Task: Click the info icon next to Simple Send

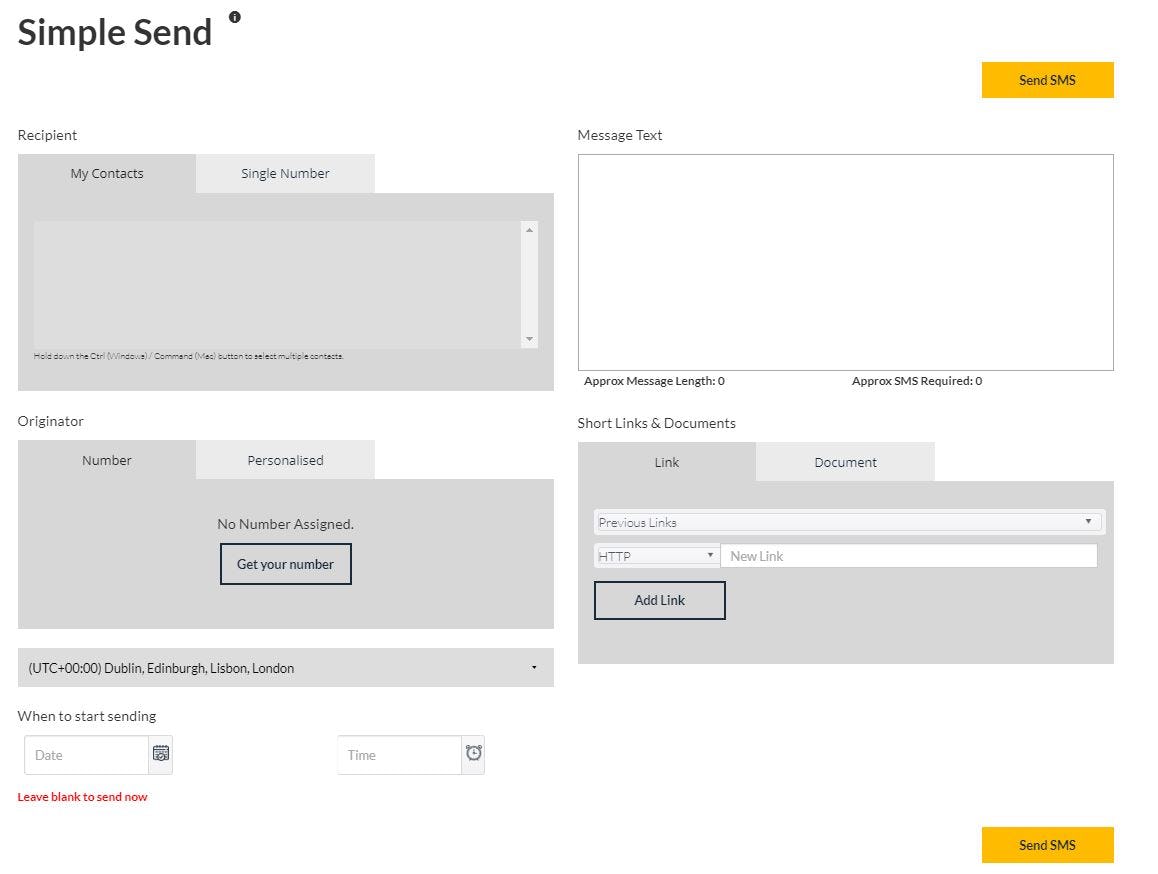Action: 235,16
